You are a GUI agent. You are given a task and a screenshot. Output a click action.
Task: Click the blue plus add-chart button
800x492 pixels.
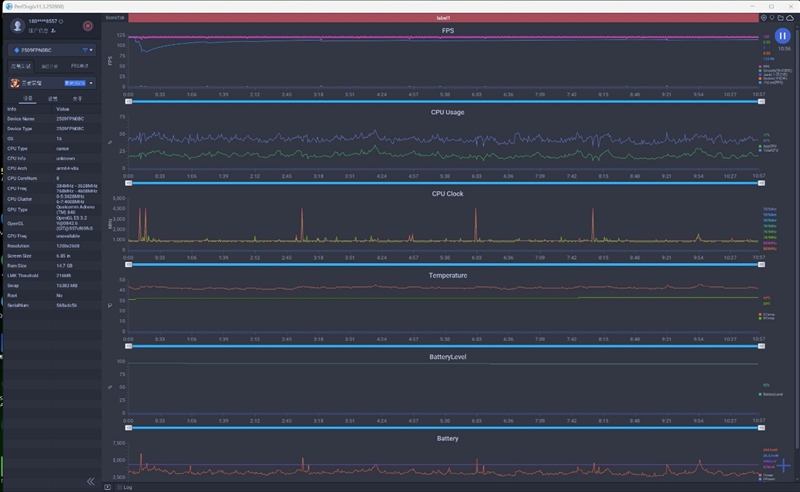784,466
